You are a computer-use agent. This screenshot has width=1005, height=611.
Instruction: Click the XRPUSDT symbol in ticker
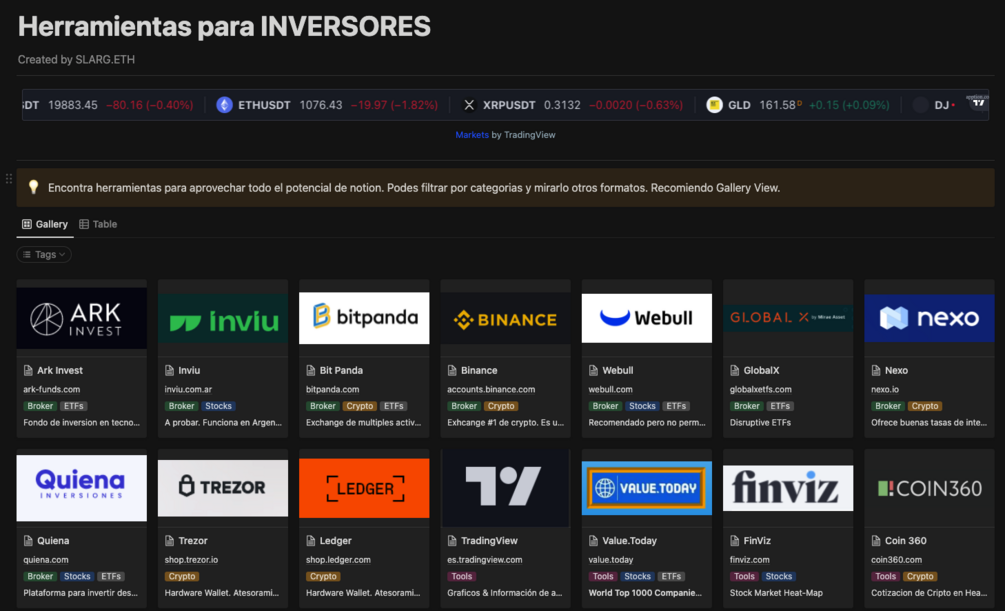click(509, 105)
